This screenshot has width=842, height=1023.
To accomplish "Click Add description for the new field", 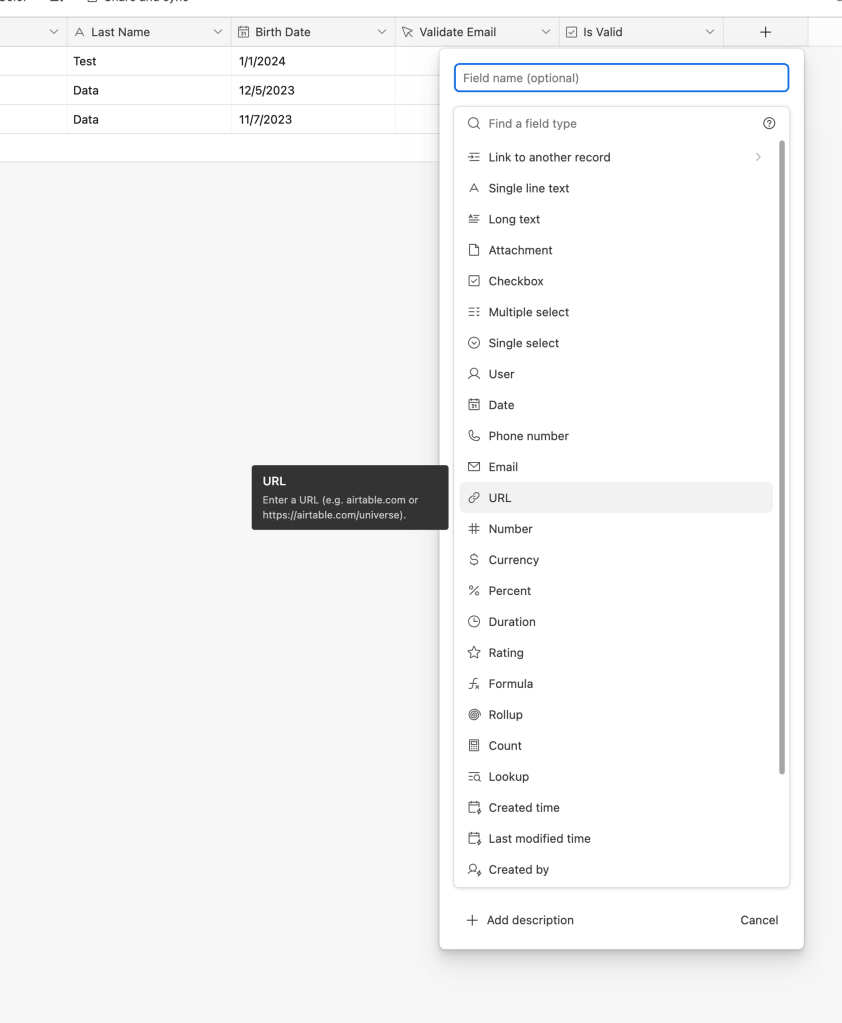I will coord(520,920).
